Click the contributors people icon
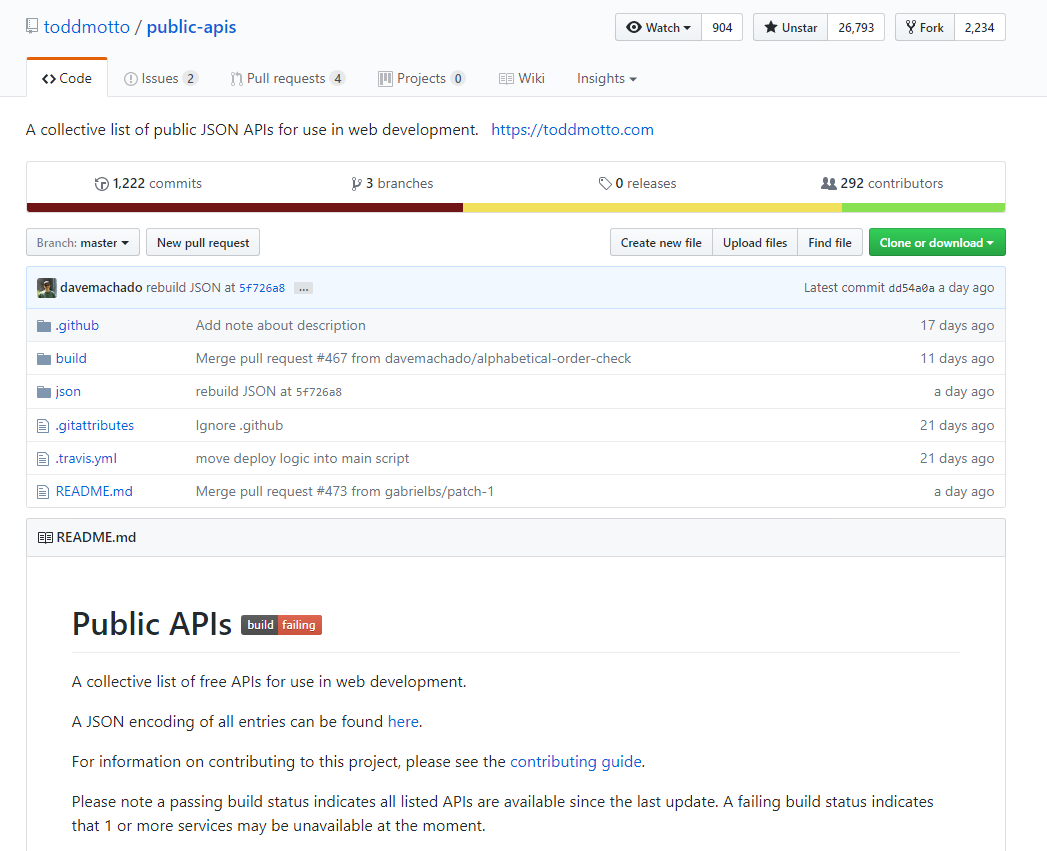 click(x=829, y=183)
